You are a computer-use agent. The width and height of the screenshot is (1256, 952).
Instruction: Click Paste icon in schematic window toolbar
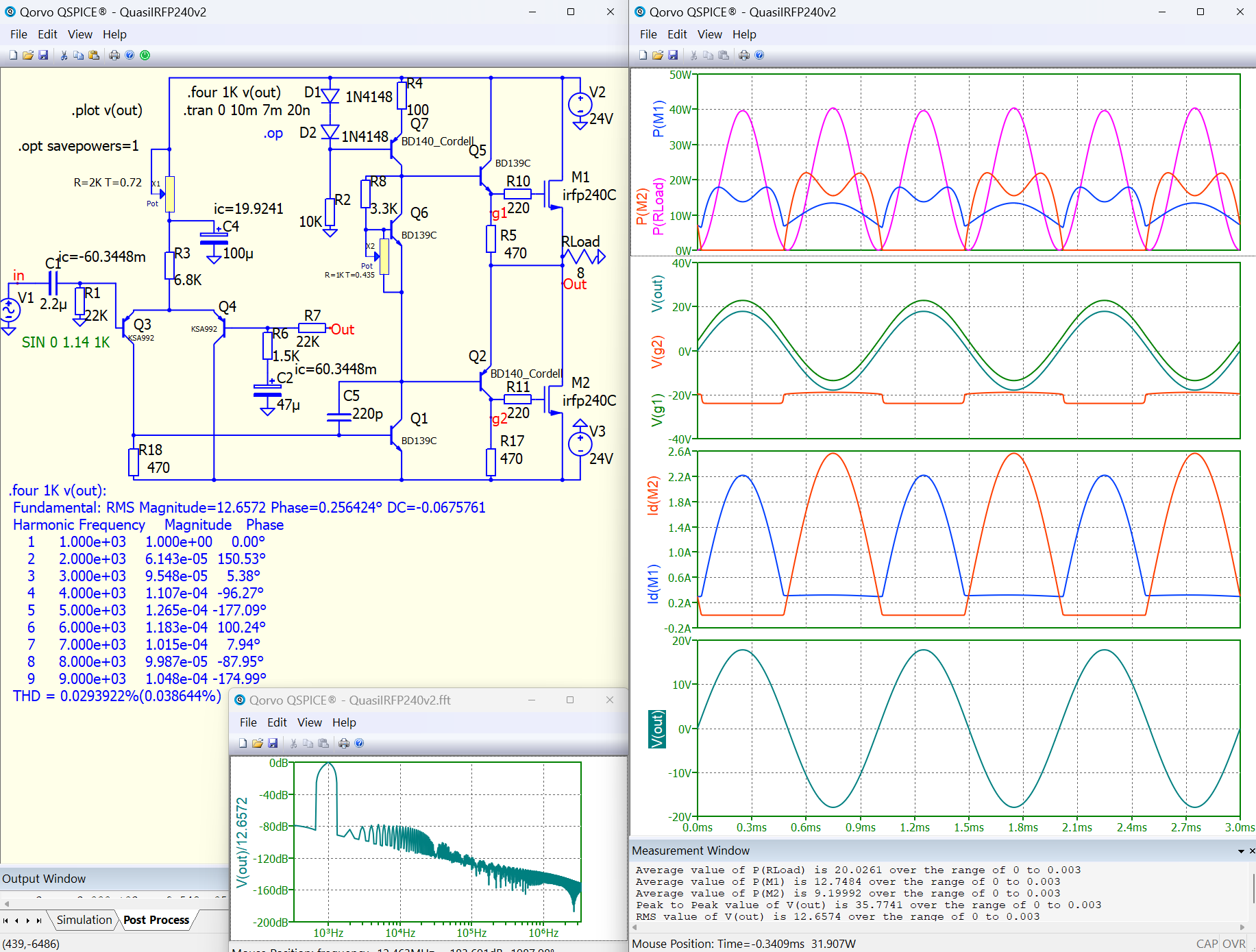(x=94, y=56)
